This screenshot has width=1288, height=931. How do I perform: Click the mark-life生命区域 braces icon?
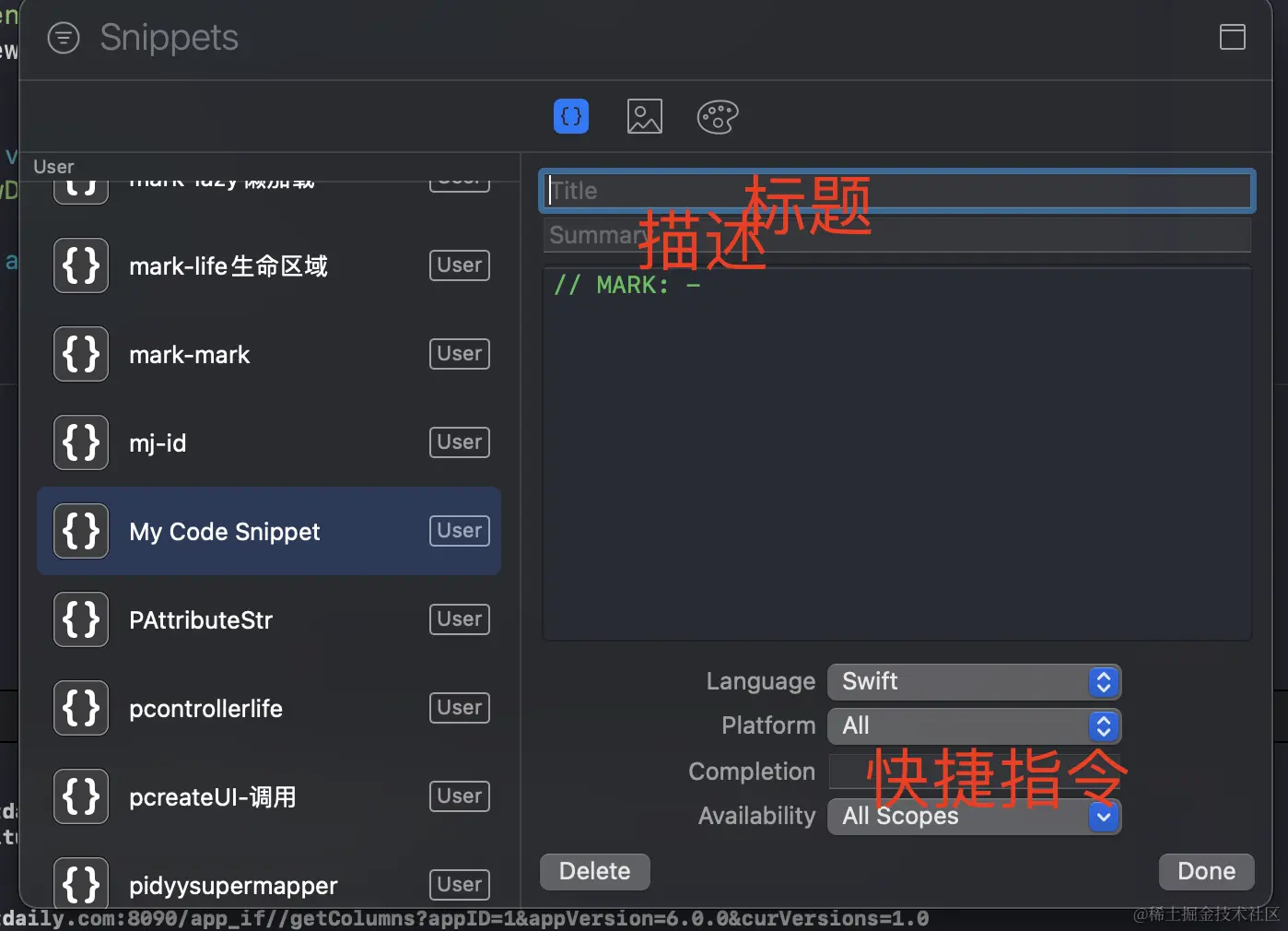coord(81,265)
